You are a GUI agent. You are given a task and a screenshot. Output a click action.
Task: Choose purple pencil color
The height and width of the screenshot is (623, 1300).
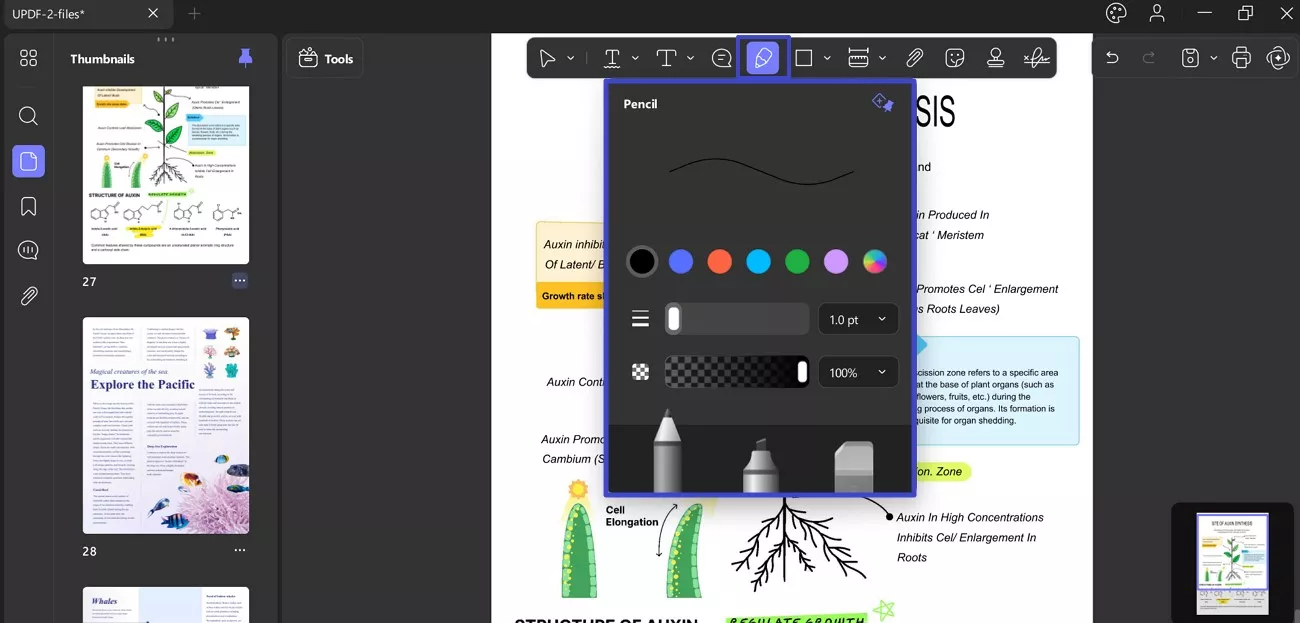pos(836,262)
